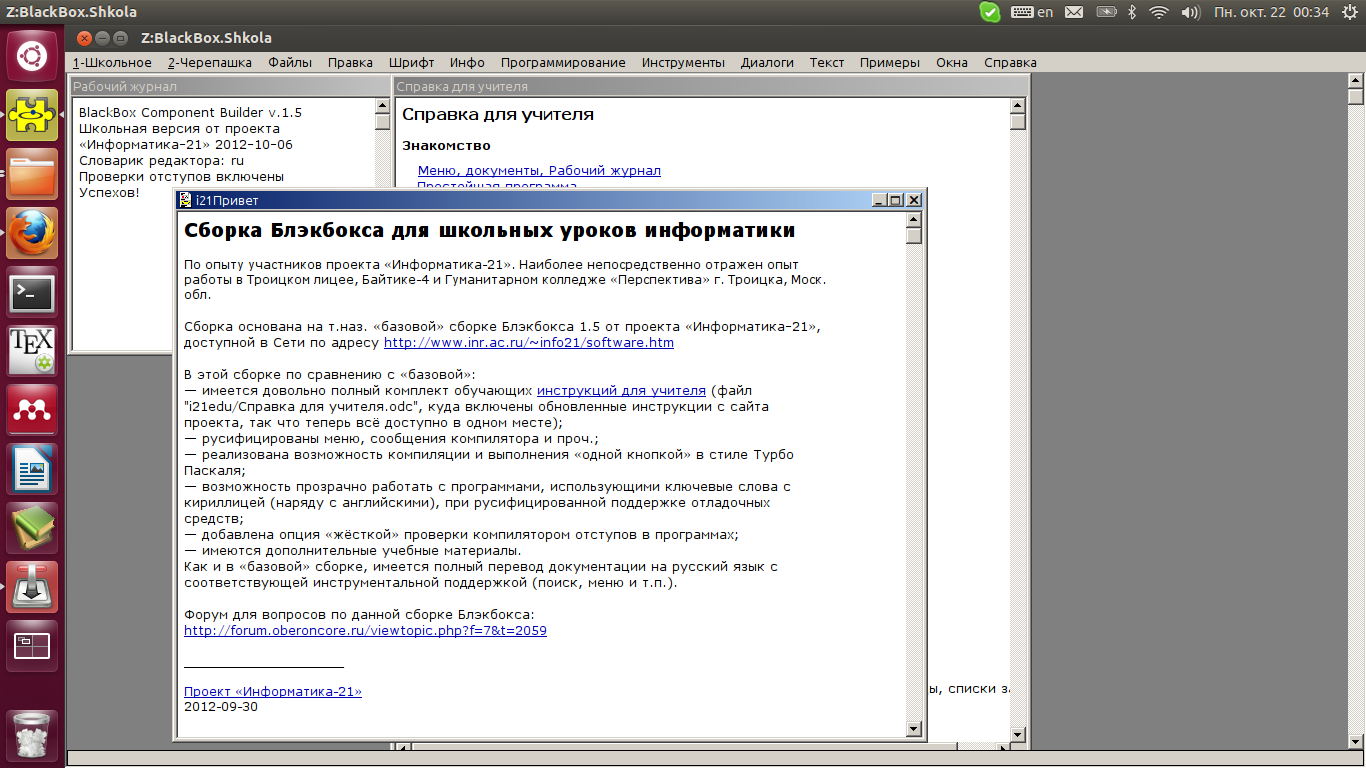Viewport: 1366px width, 768px height.
Task: Open LibreOffice Writer from the launcher
Action: point(32,469)
